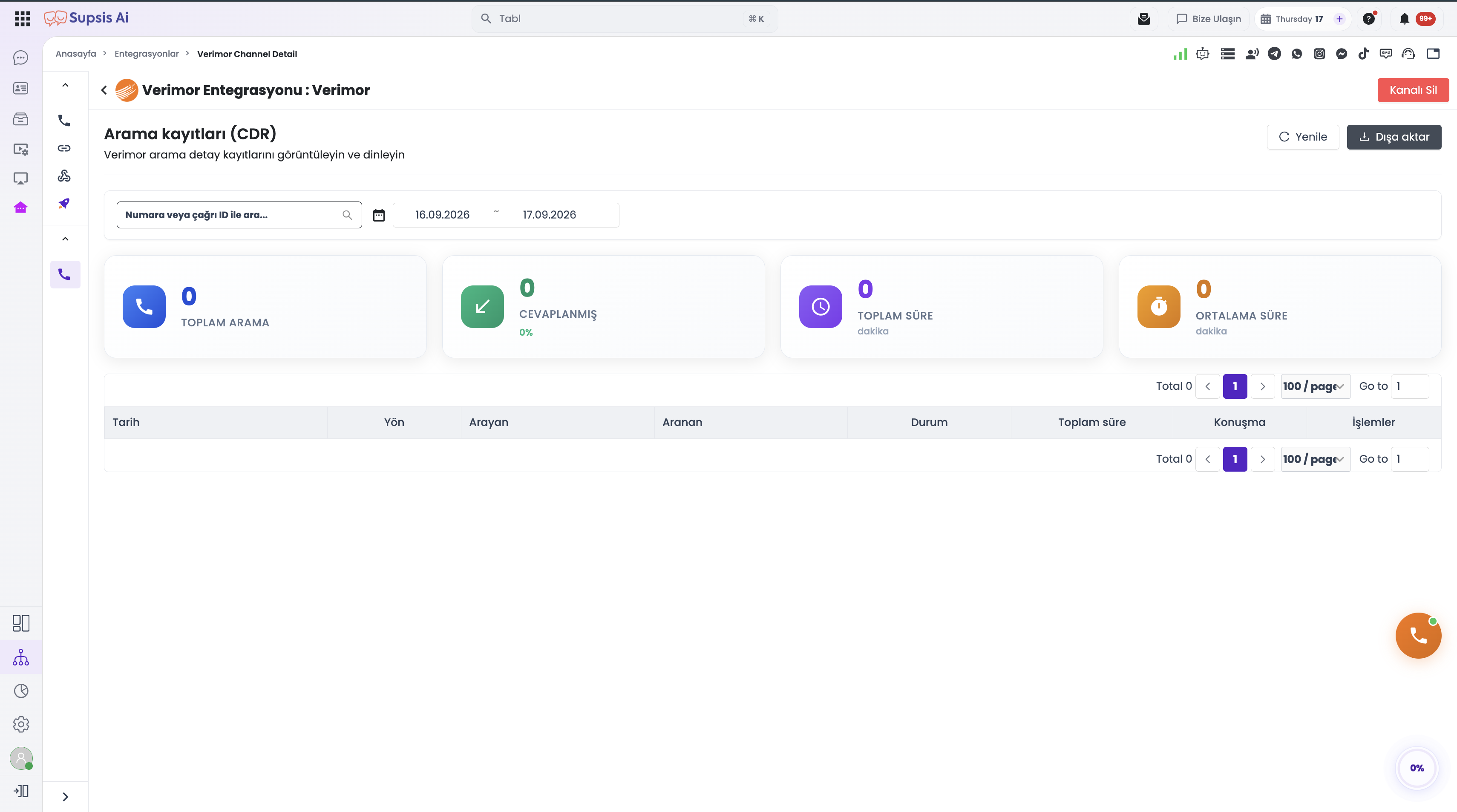The image size is (1457, 812).
Task: Click the Kanalı Sil button
Action: pos(1413,90)
